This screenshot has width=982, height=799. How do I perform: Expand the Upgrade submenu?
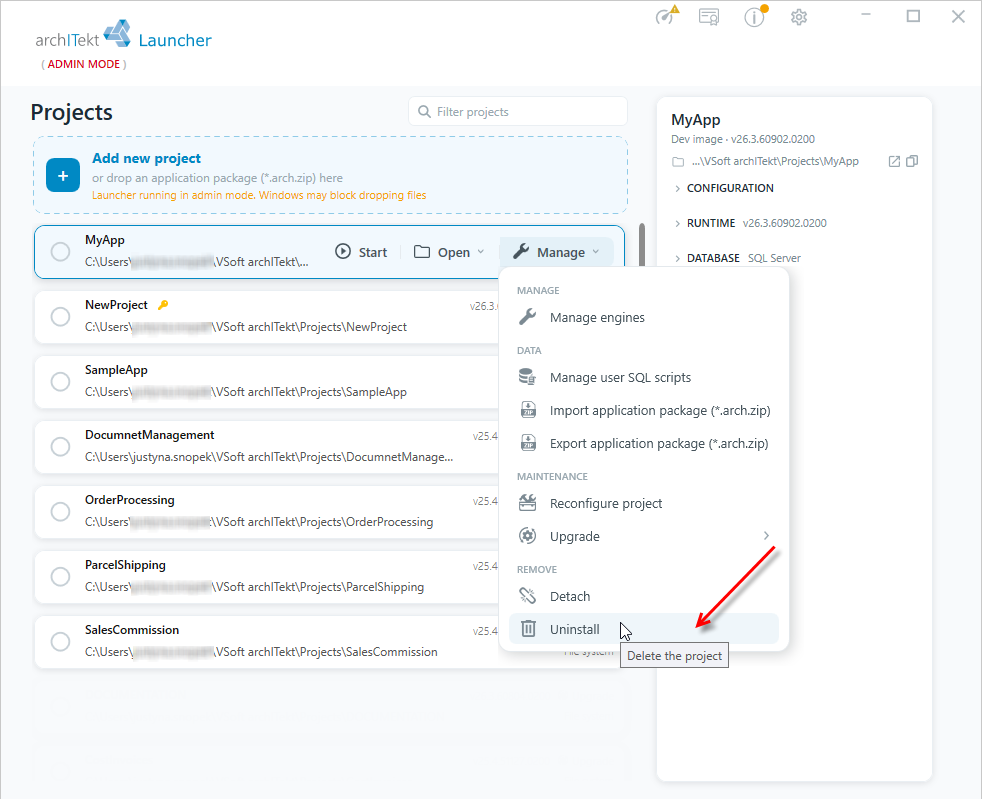coord(644,537)
